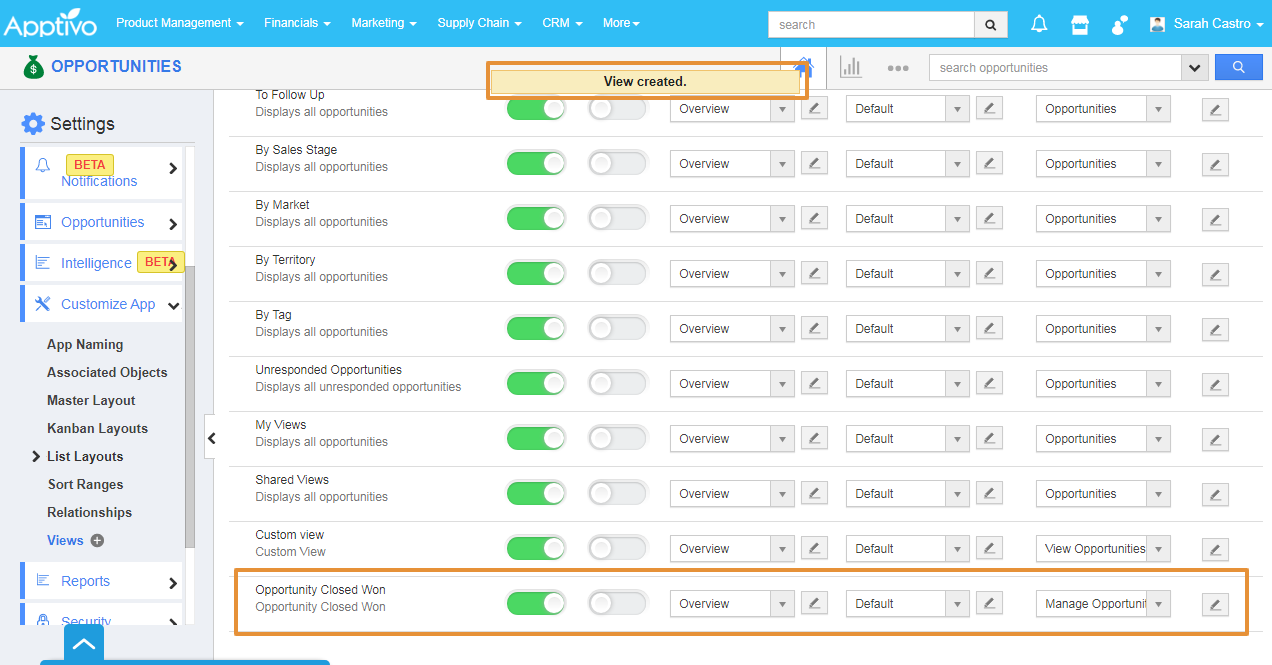
Task: Collapse the settings sidebar with left arrow
Action: tap(211, 437)
